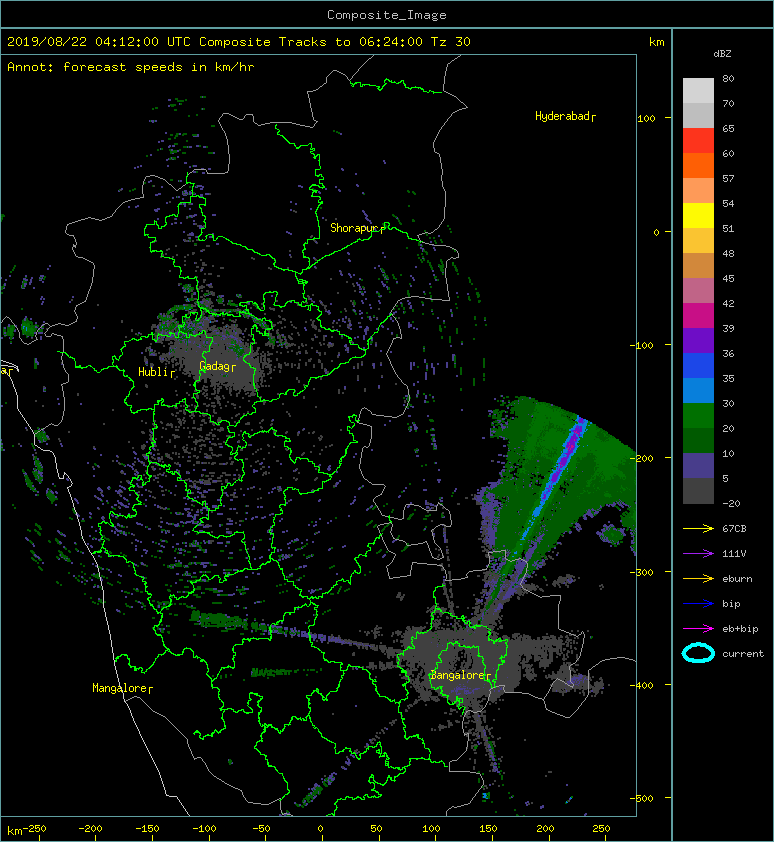Click the 80 value on dBZ scale
This screenshot has width=774, height=842.
[728, 78]
